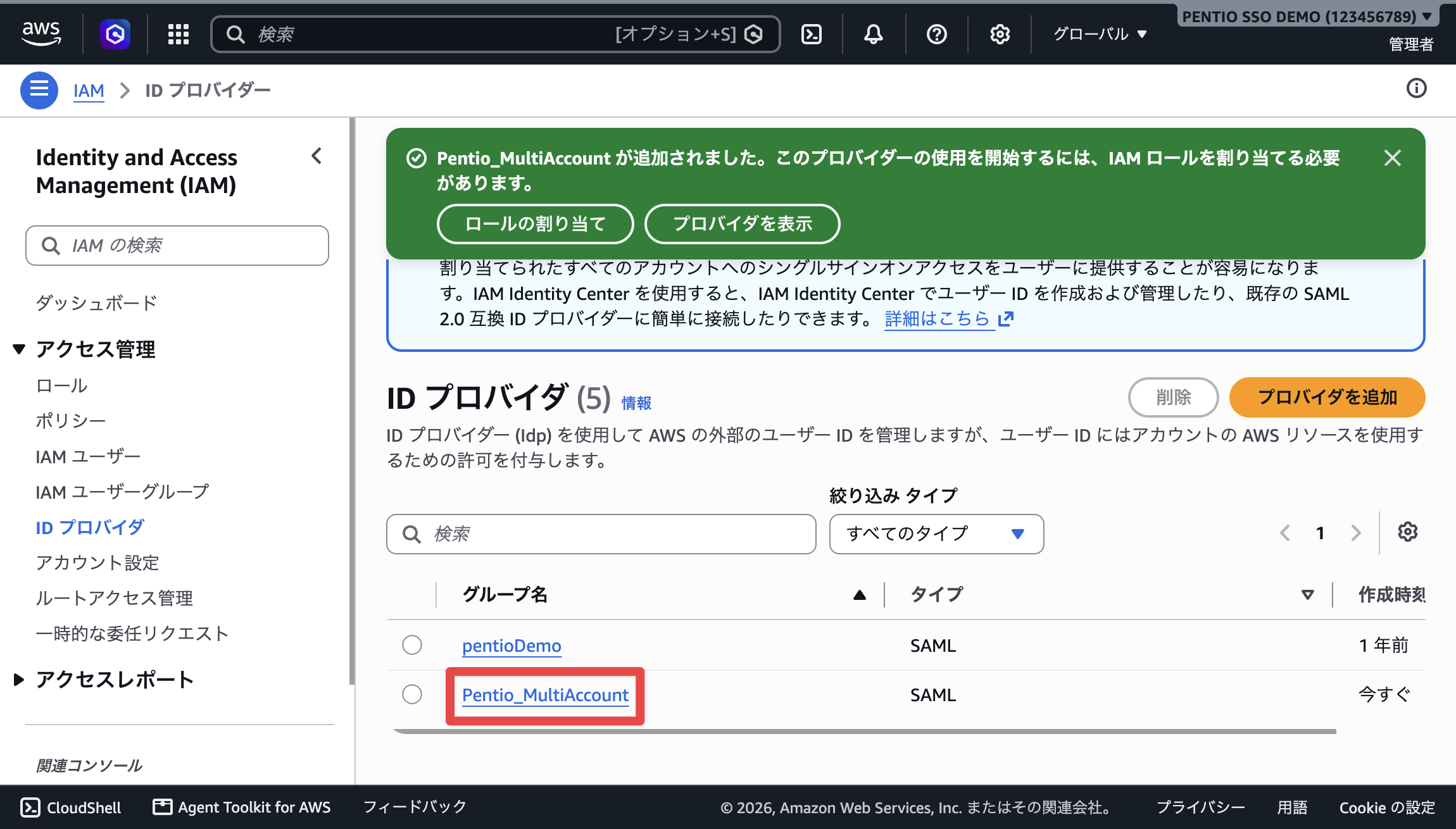The width and height of the screenshot is (1456, 829).
Task: Open Cookie の設定 in the footer
Action: pyautogui.click(x=1387, y=807)
